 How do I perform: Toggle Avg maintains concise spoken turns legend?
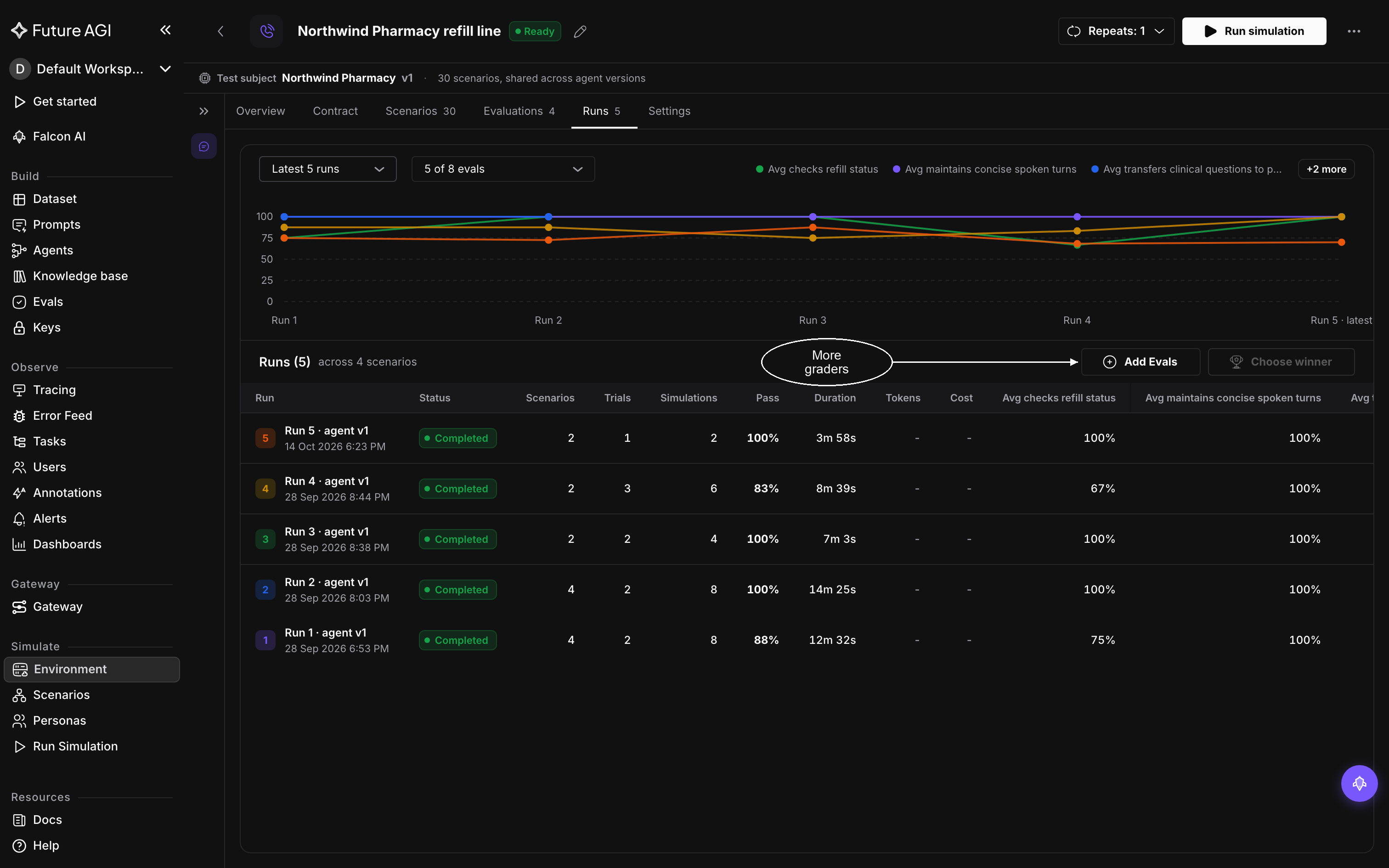984,169
